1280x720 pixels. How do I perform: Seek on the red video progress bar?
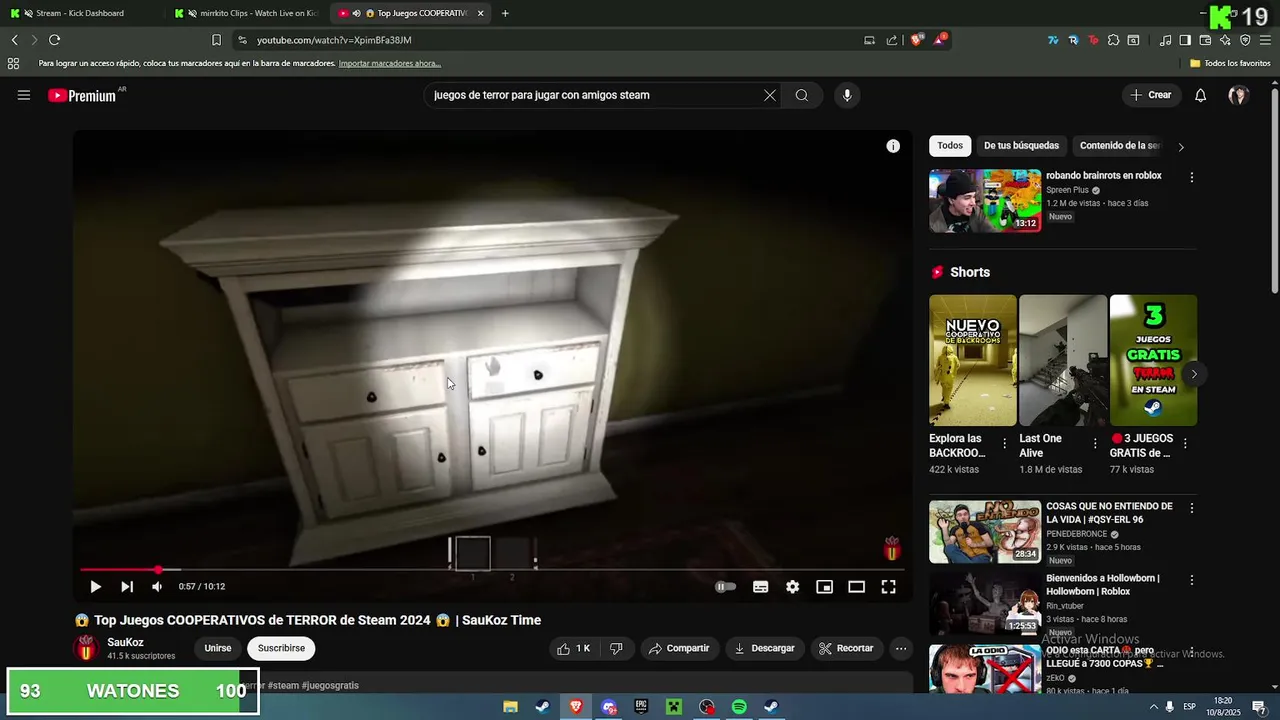tap(492, 570)
